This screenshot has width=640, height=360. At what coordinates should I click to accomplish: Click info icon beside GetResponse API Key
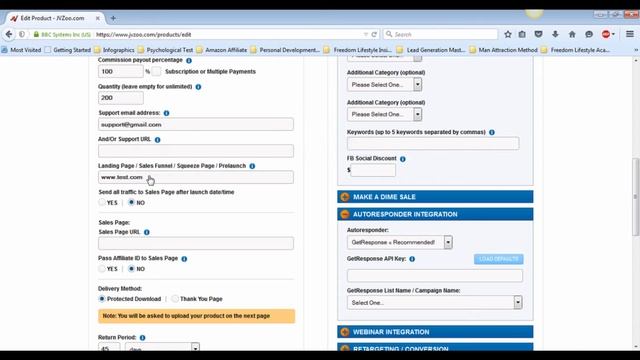point(412,259)
